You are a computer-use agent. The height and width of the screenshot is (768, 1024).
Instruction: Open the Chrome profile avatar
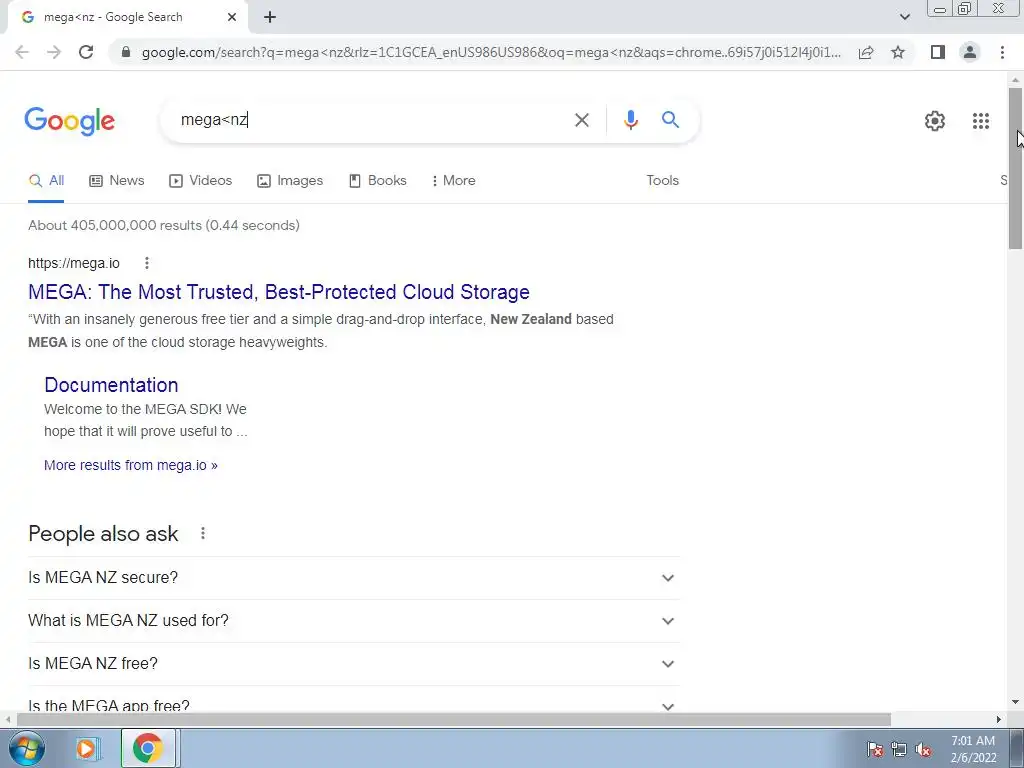(970, 52)
